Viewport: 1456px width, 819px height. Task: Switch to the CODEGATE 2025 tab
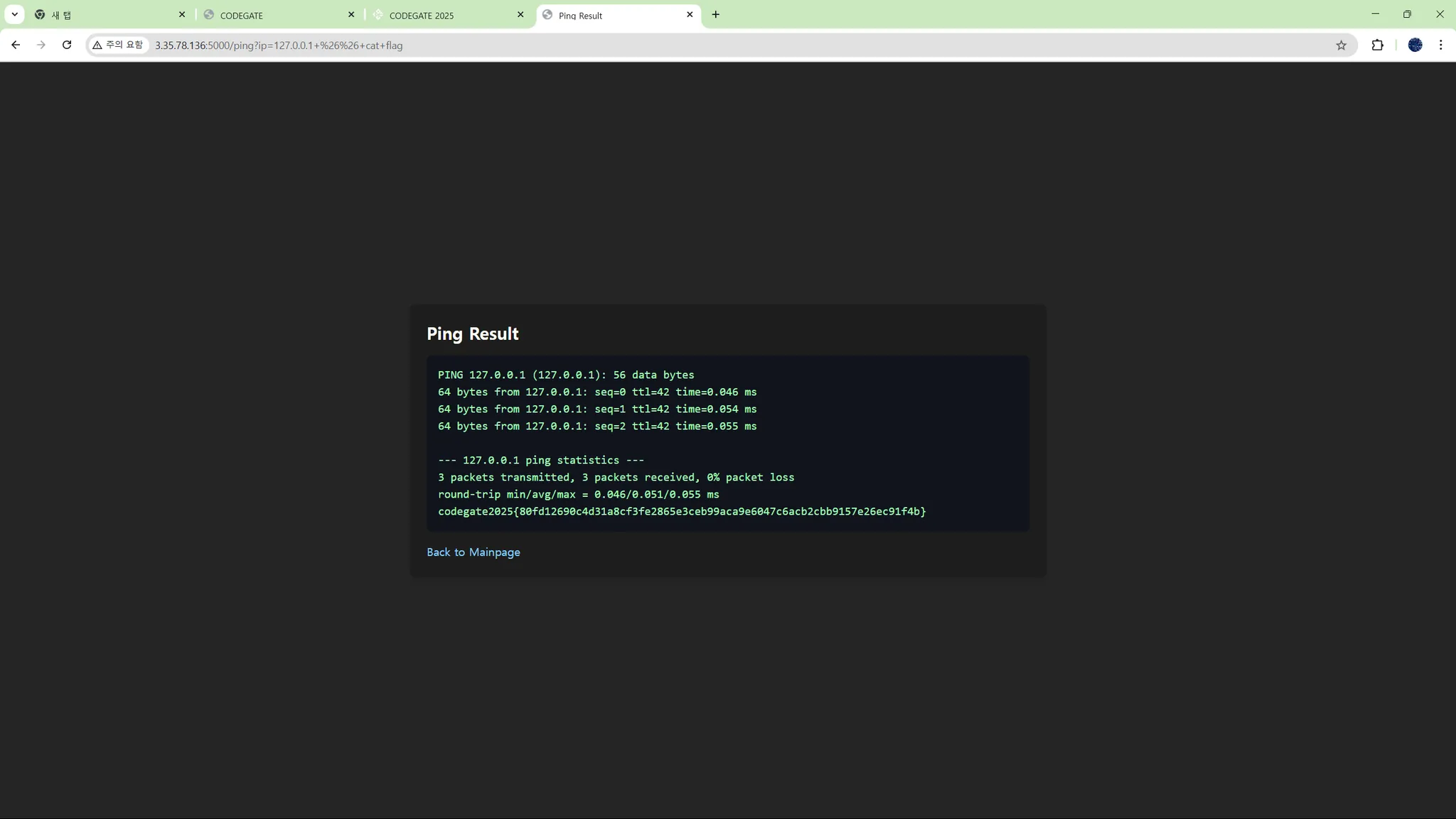click(x=441, y=15)
